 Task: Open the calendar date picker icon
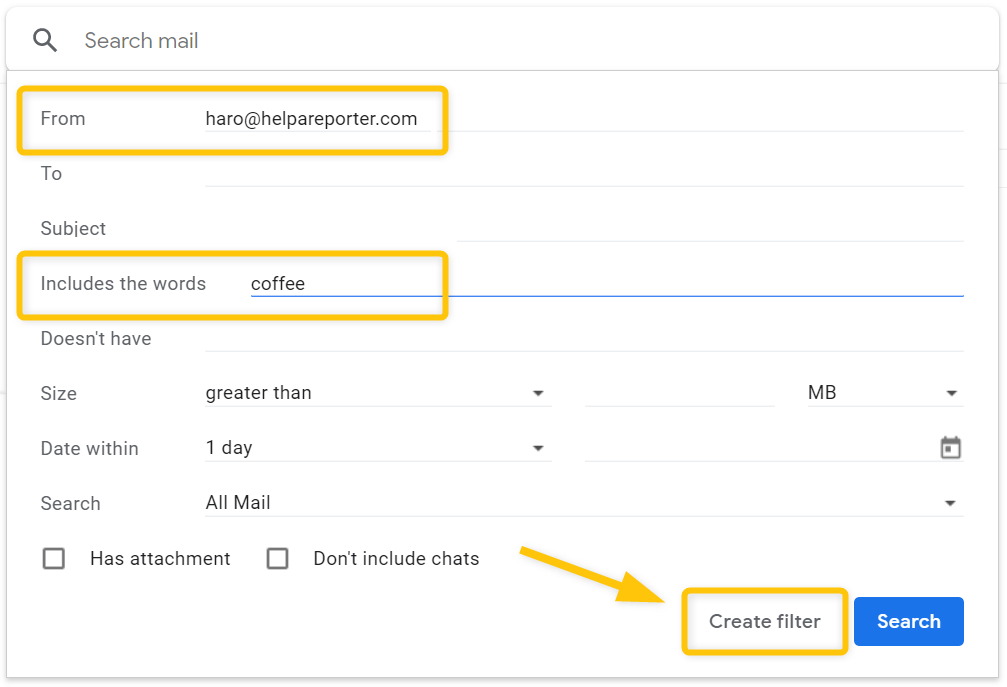pos(950,448)
